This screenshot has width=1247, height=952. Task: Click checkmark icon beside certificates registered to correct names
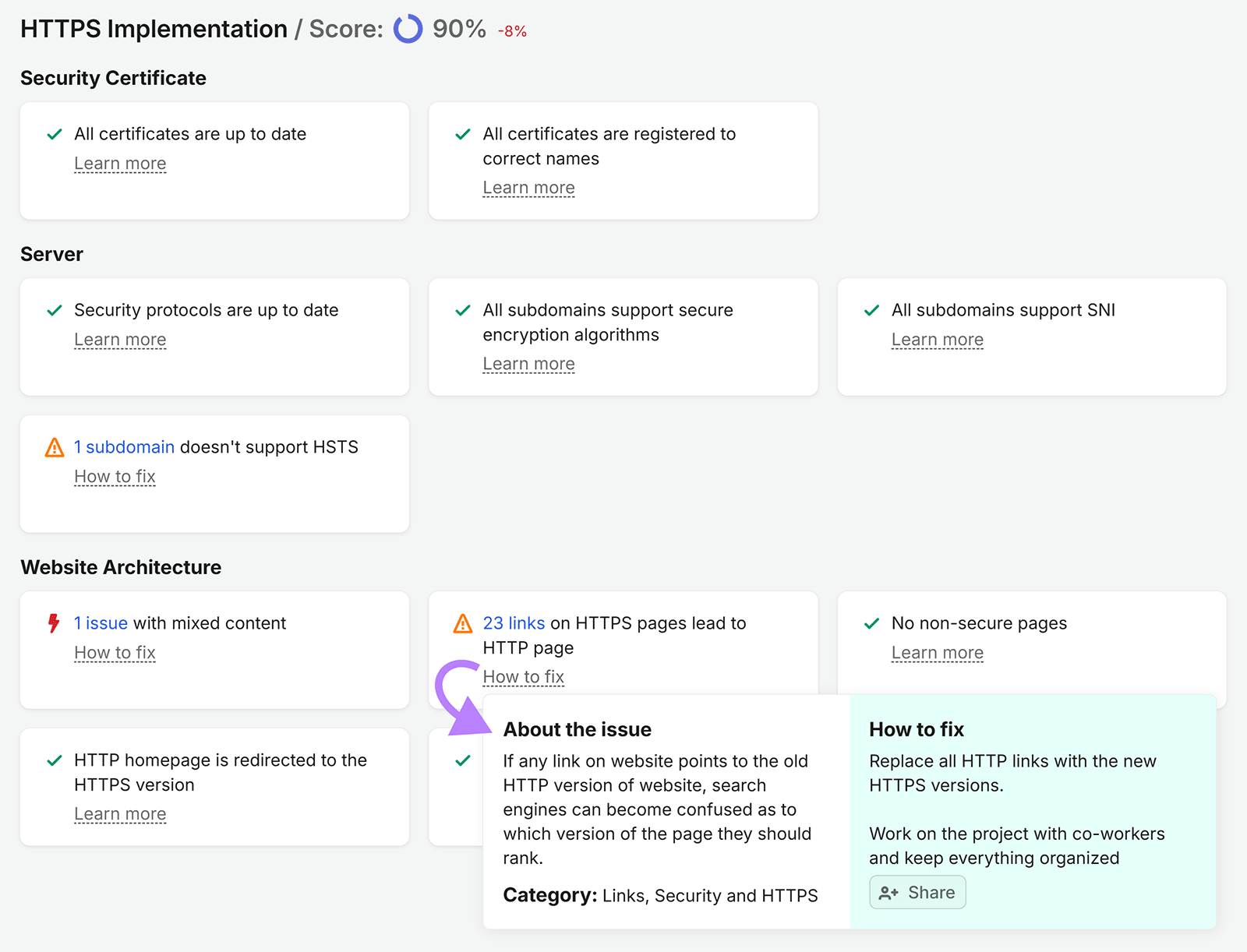(463, 135)
